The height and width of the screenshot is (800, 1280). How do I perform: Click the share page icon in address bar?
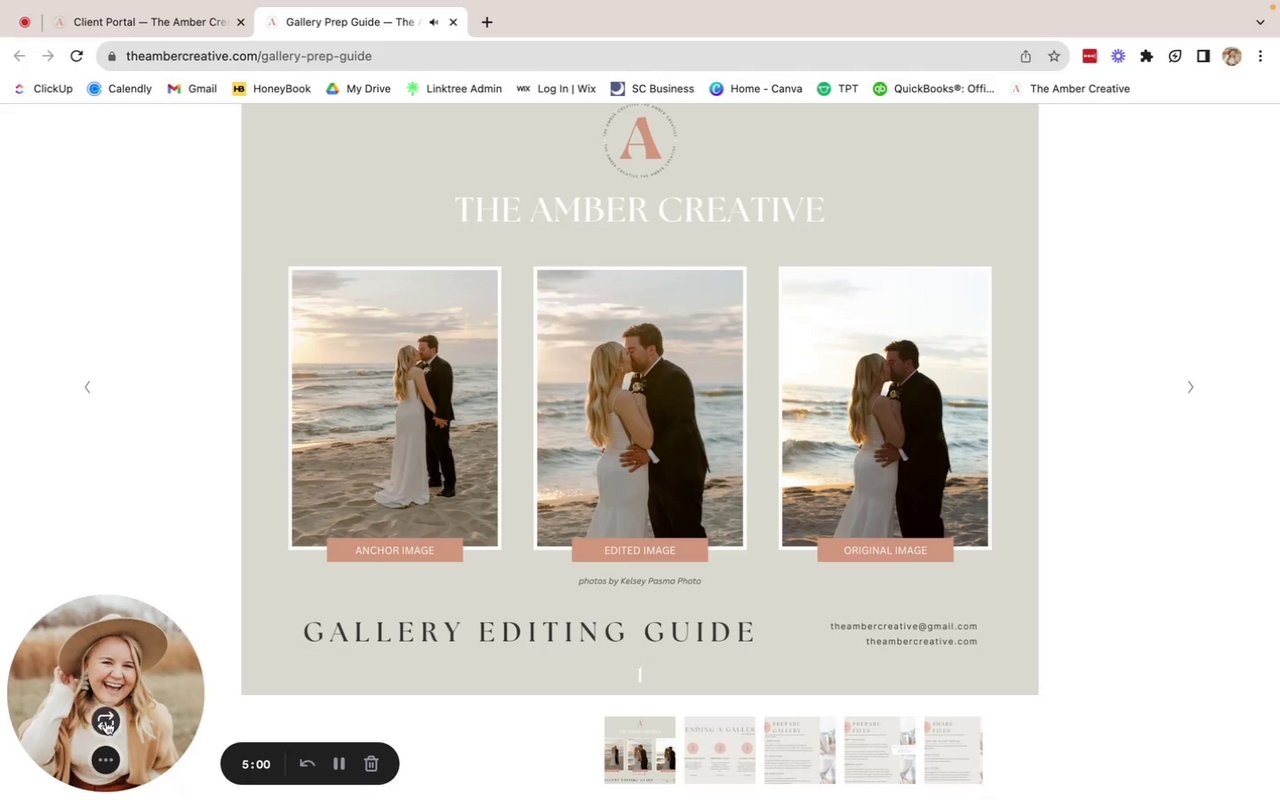tap(1025, 56)
